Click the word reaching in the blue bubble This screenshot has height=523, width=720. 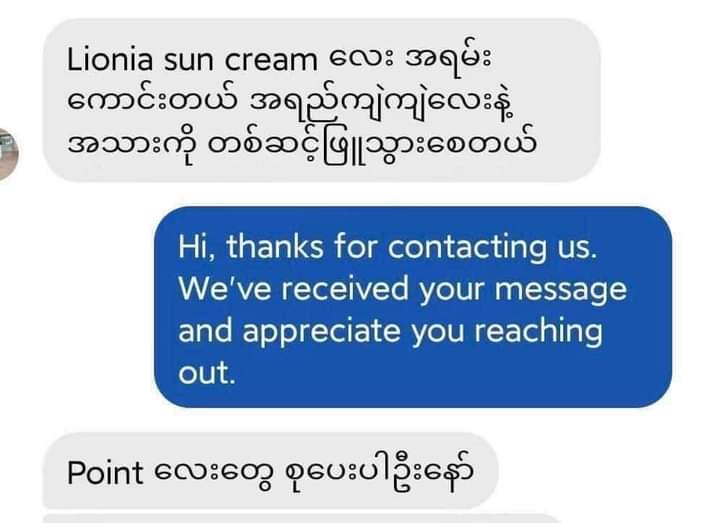[x=538, y=332]
